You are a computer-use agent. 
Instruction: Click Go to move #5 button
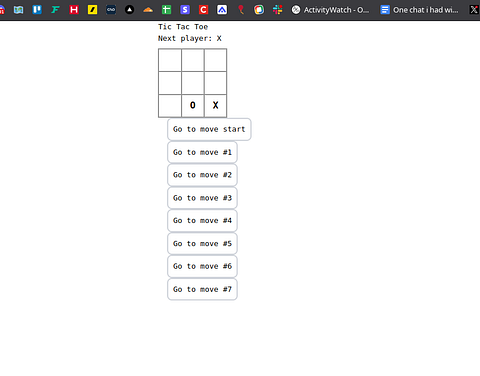pos(202,244)
